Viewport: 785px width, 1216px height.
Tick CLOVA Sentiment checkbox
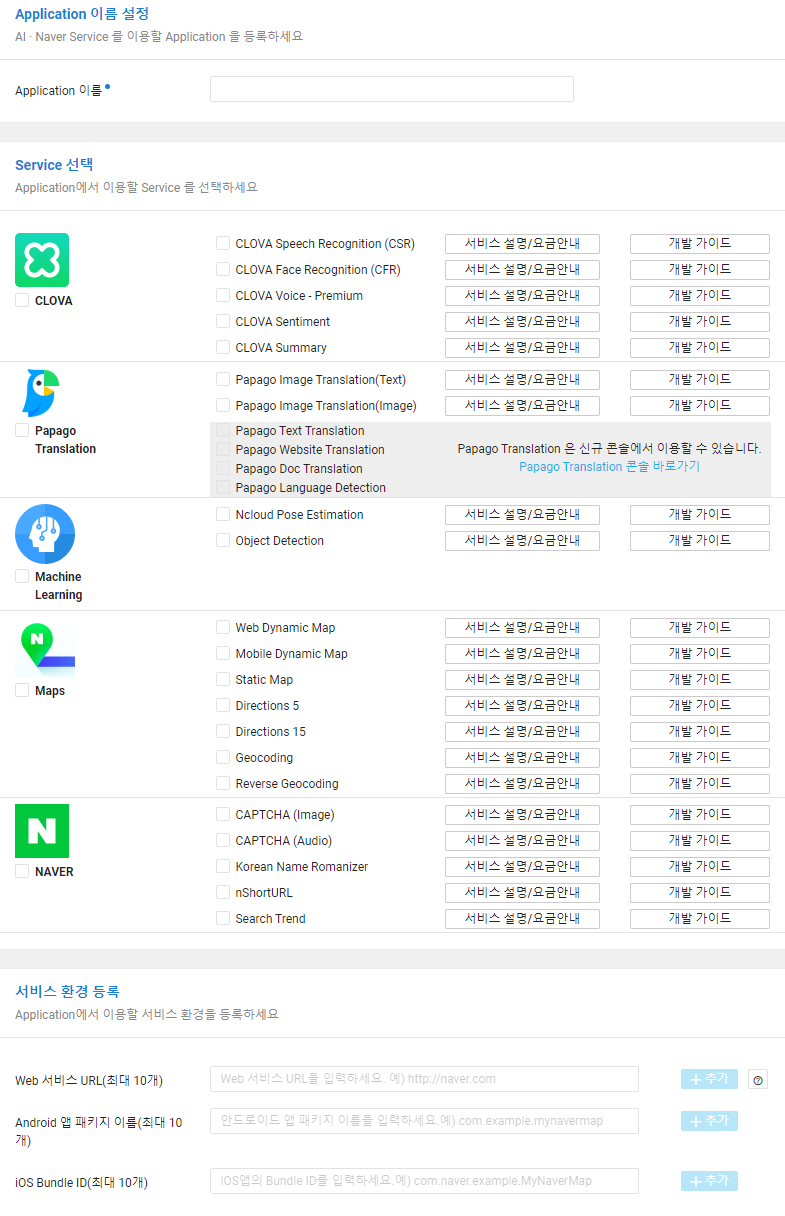click(223, 321)
